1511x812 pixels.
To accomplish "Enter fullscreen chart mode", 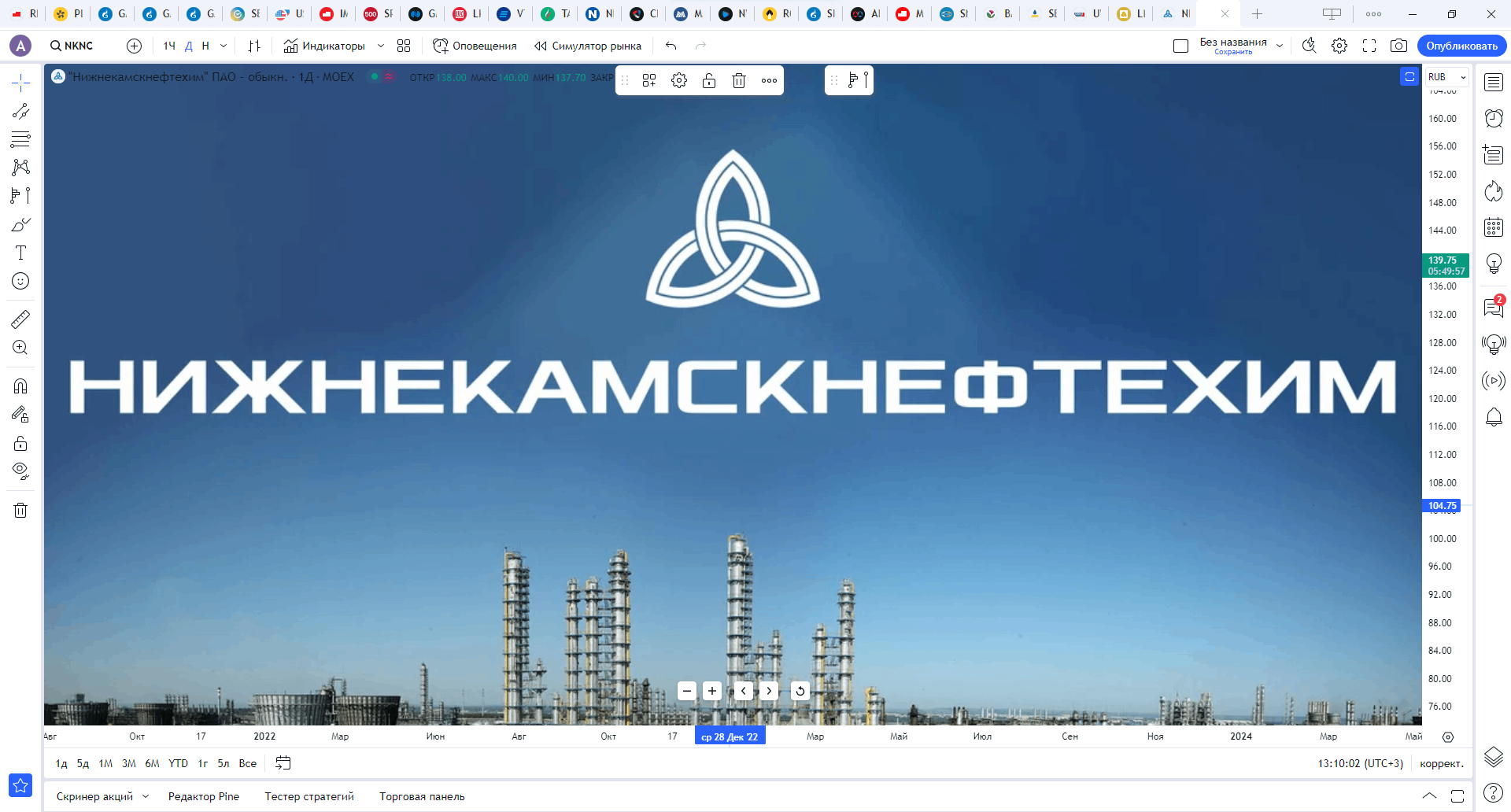I will pos(1369,46).
